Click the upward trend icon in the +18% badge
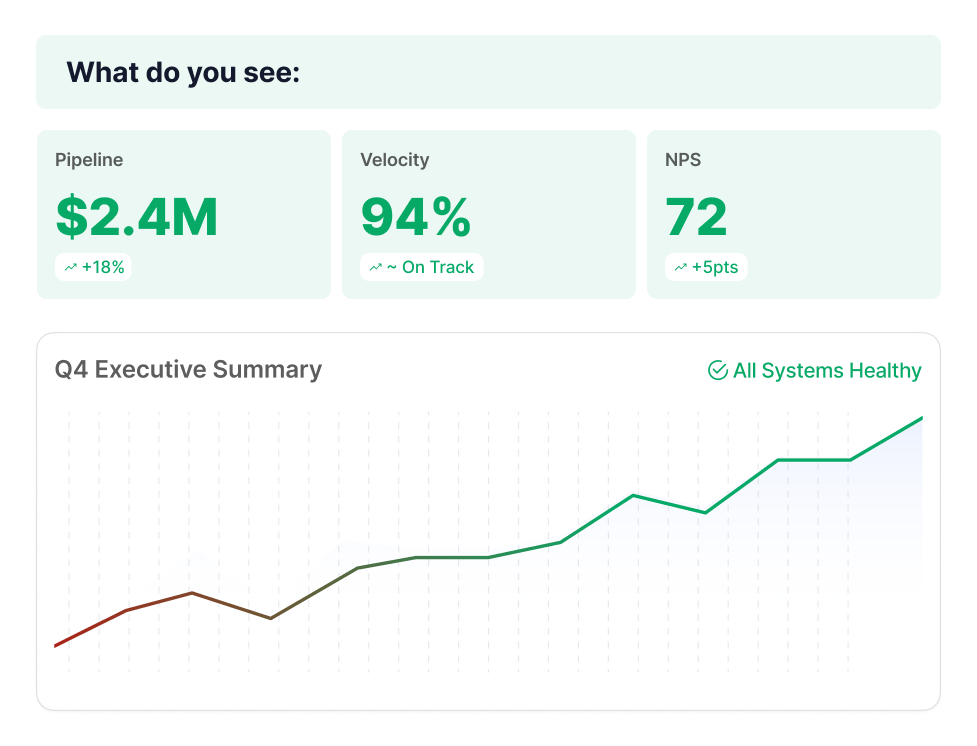The height and width of the screenshot is (746, 977). [72, 267]
